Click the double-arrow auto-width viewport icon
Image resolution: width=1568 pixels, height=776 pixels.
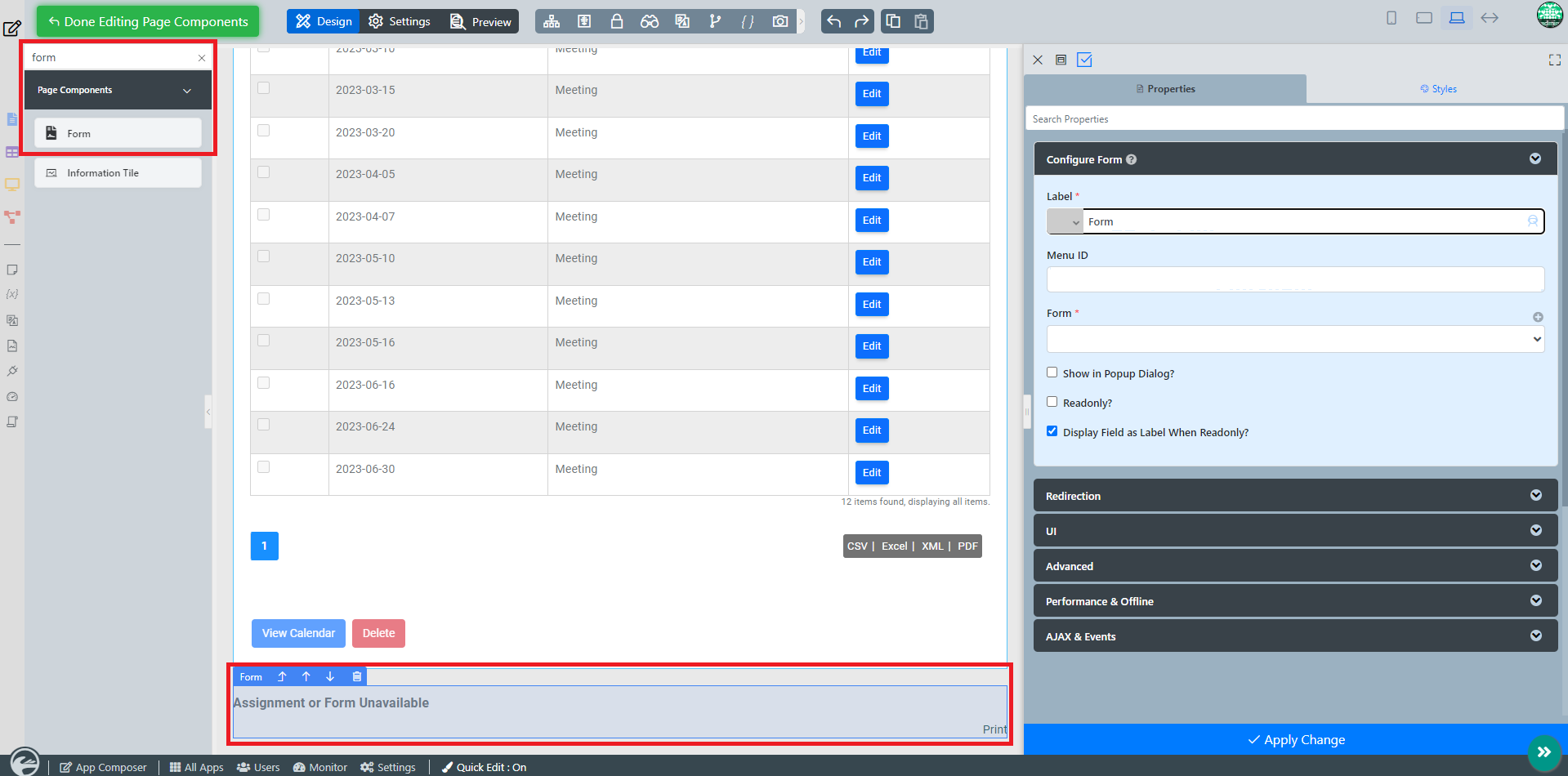[x=1490, y=18]
